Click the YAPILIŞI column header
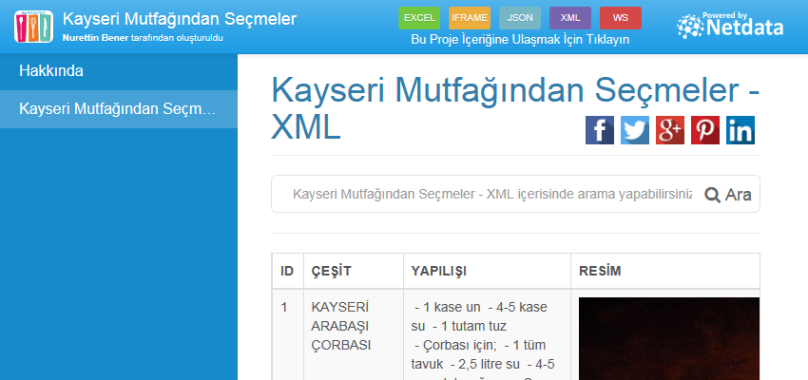Viewport: 808px width, 380px height. point(486,271)
